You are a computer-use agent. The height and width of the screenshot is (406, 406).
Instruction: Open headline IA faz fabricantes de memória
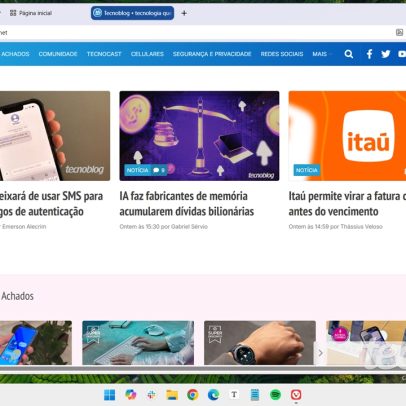(x=187, y=204)
